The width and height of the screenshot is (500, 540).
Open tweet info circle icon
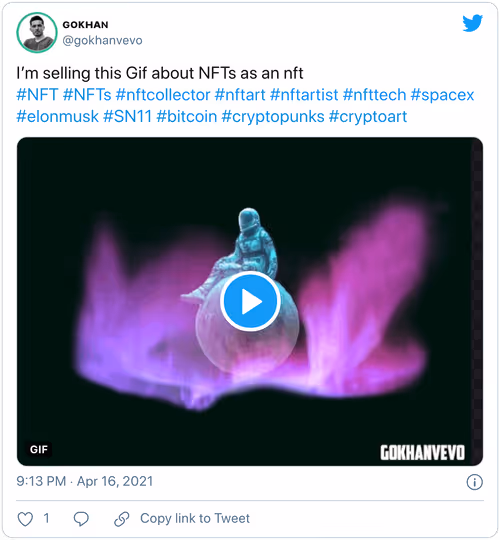point(475,482)
